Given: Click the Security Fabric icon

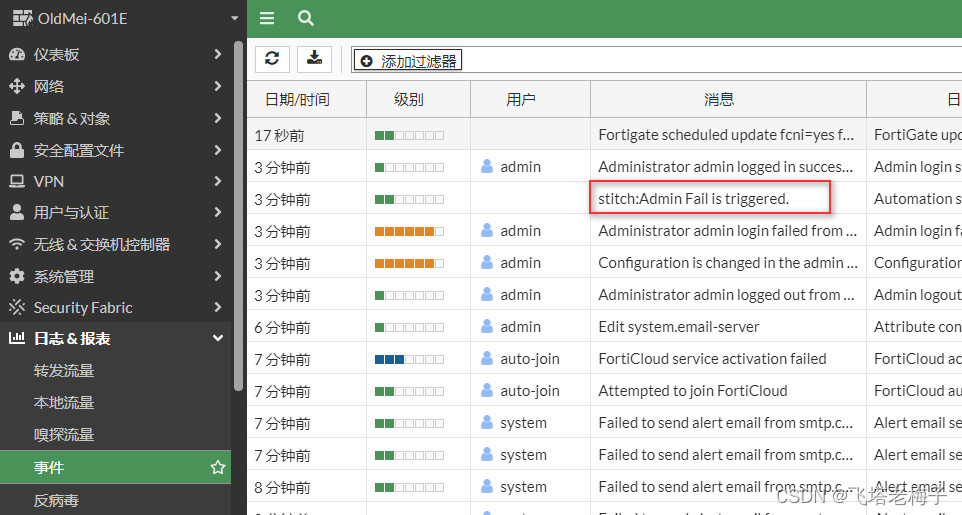Looking at the screenshot, I should point(17,307).
